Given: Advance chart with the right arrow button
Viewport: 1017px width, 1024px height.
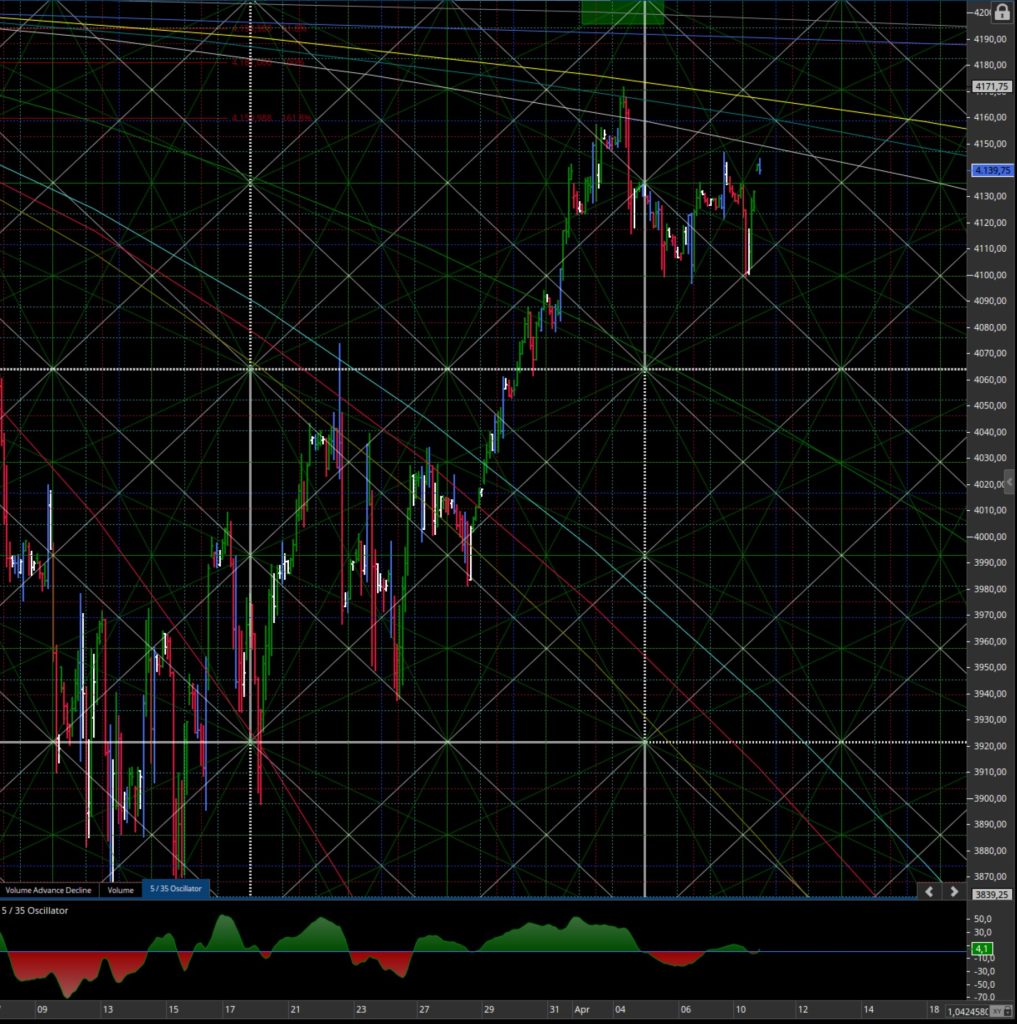Looking at the screenshot, I should point(954,891).
